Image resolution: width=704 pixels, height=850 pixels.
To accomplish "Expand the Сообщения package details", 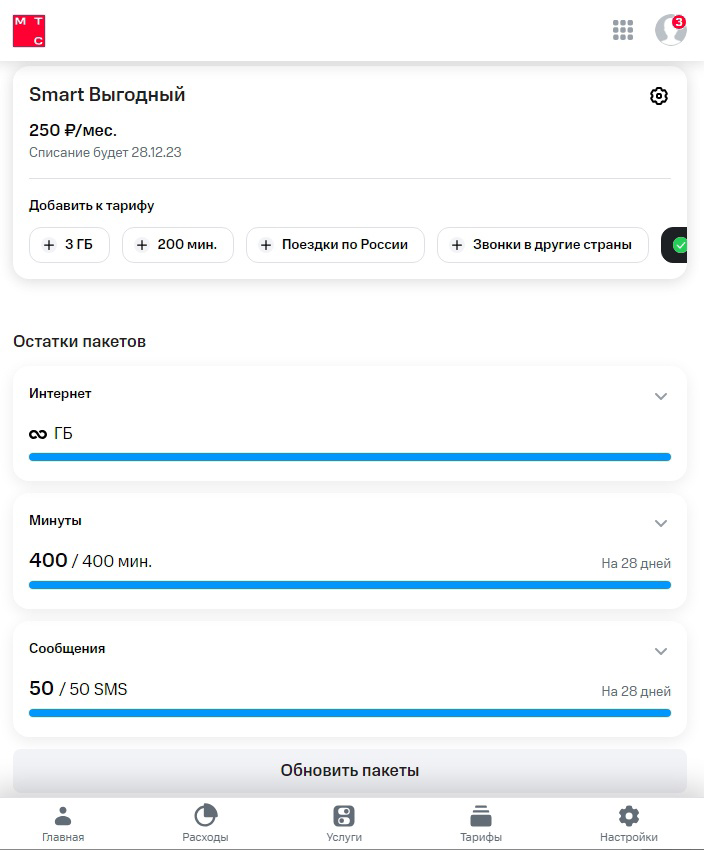I will tap(661, 651).
